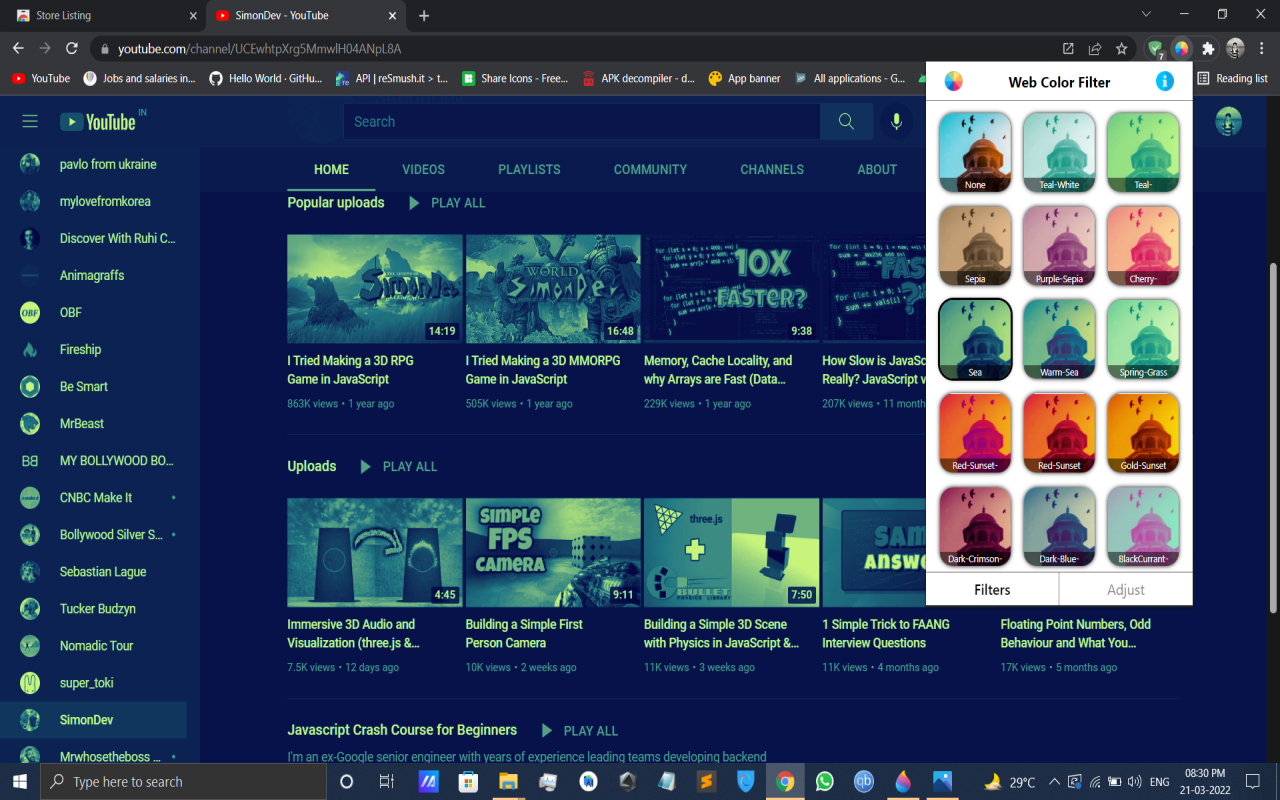Apply the Purple-Sepia filter

(x=1059, y=246)
